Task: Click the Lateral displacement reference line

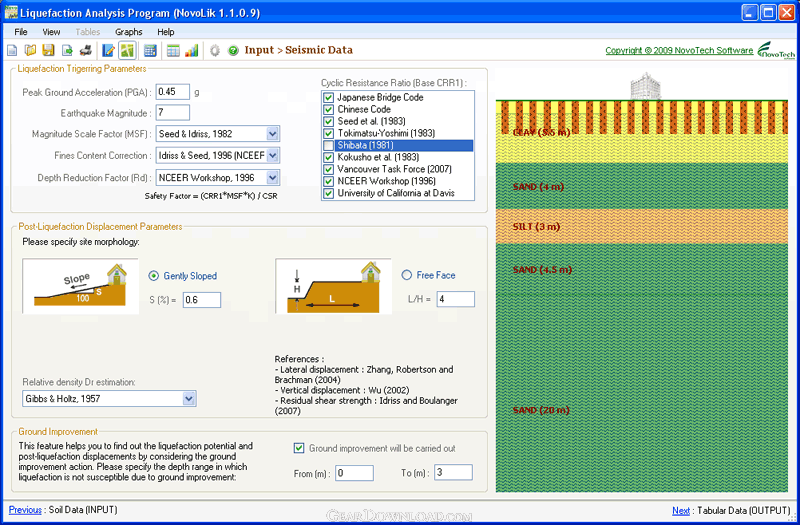Action: pyautogui.click(x=364, y=374)
